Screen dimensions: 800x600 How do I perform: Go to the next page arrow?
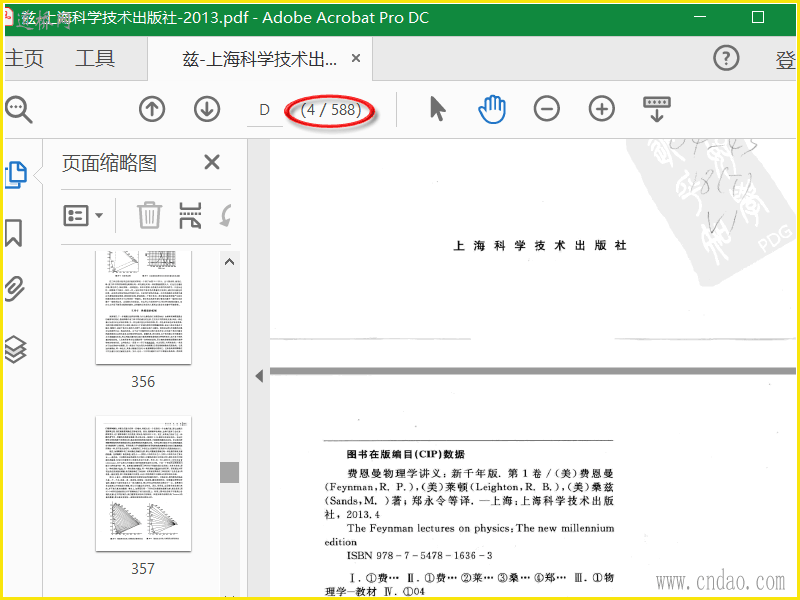click(x=207, y=109)
